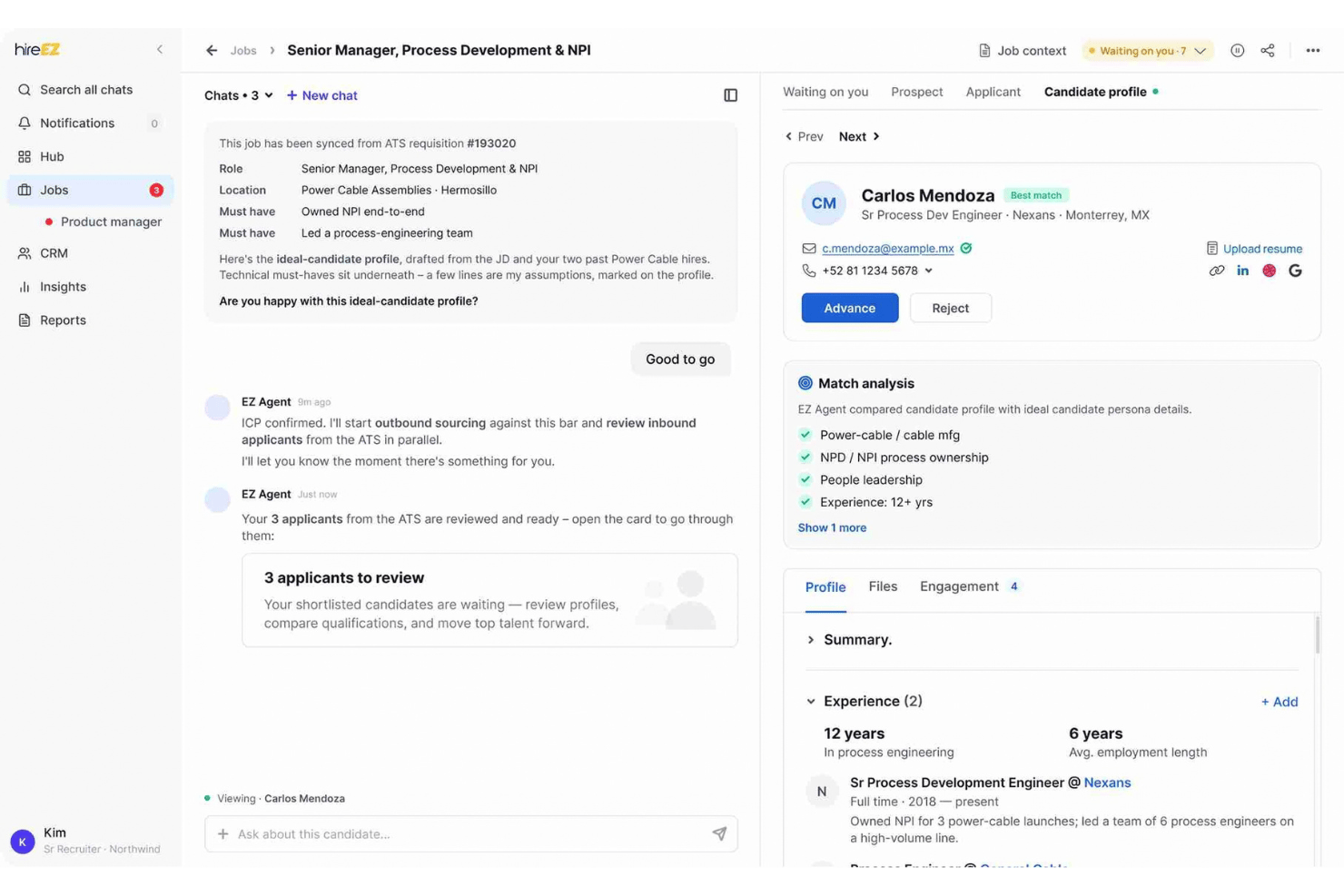Viewport: 1344px width, 896px height.
Task: Click the Match analysis target icon
Action: coord(805,383)
